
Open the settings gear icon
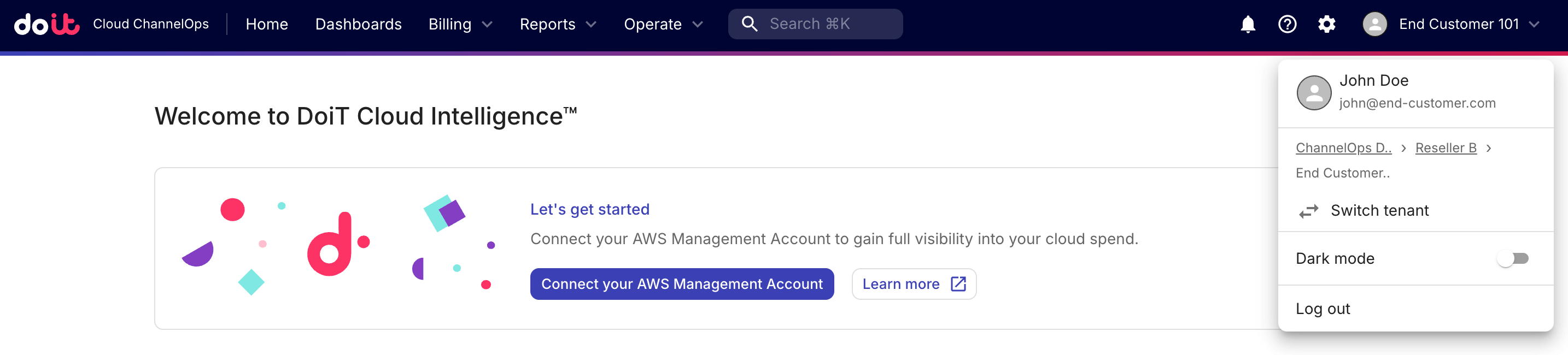pyautogui.click(x=1326, y=25)
